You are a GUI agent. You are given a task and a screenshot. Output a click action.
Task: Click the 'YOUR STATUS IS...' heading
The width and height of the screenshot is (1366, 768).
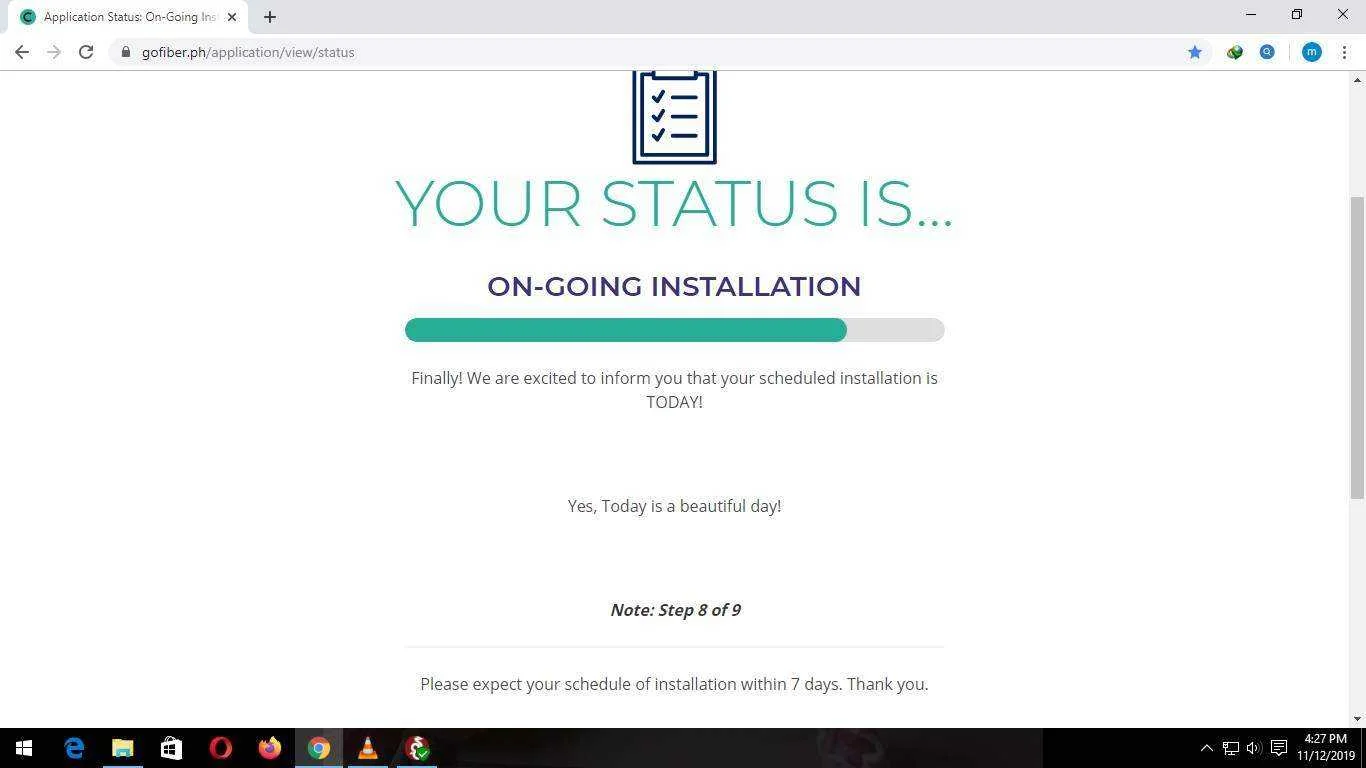(x=674, y=203)
